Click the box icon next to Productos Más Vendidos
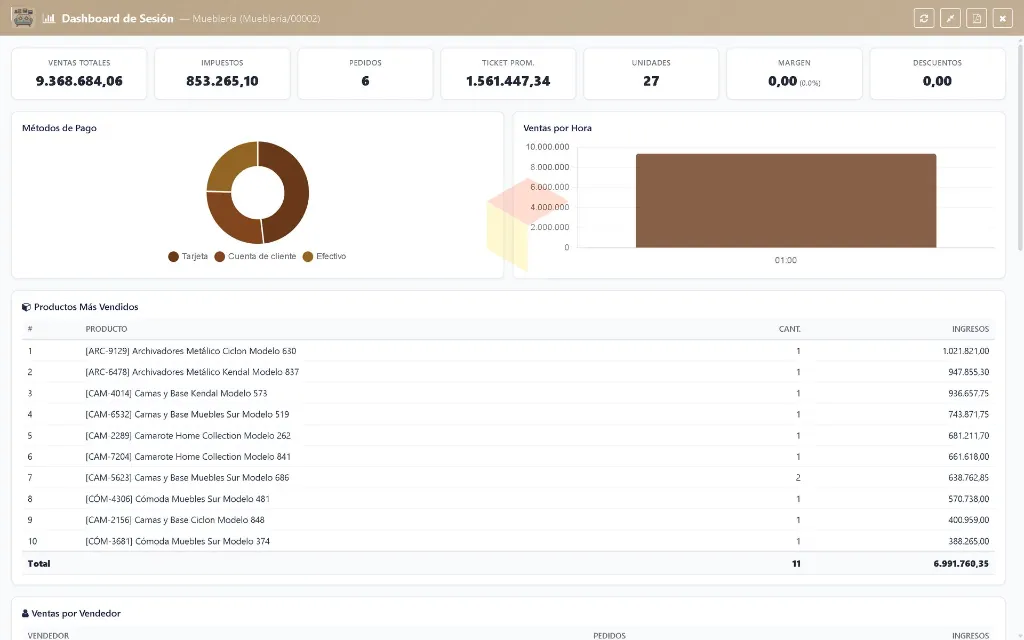Screen dimensions: 1024x640 (x=26, y=307)
